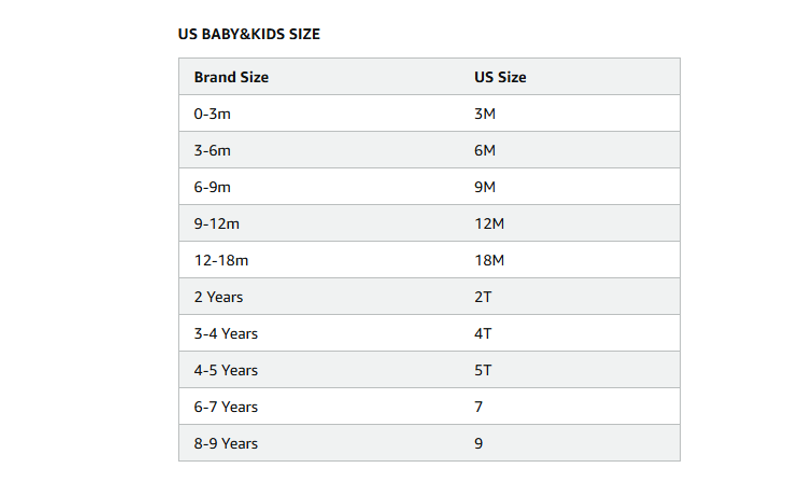Click the 0-3m brand size cell

click(x=212, y=114)
